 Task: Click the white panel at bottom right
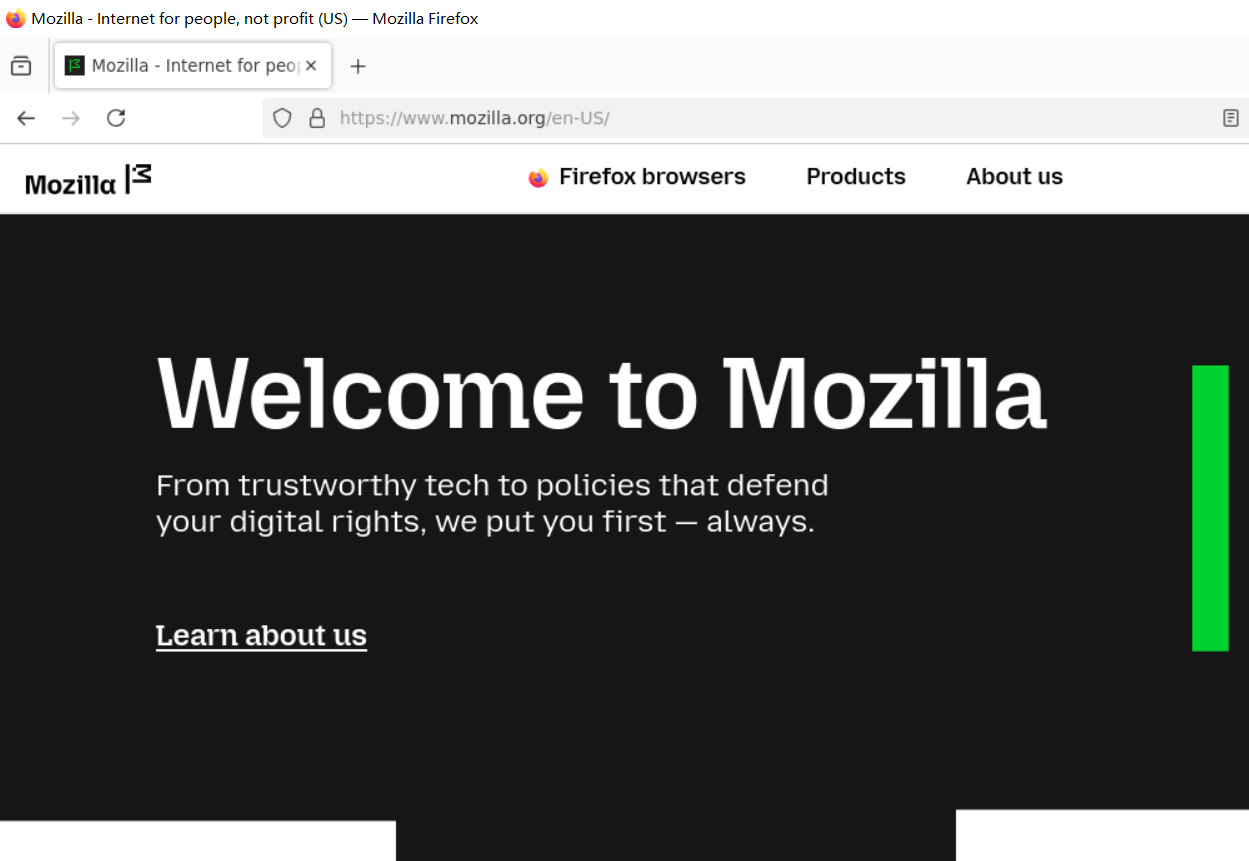click(x=1102, y=835)
